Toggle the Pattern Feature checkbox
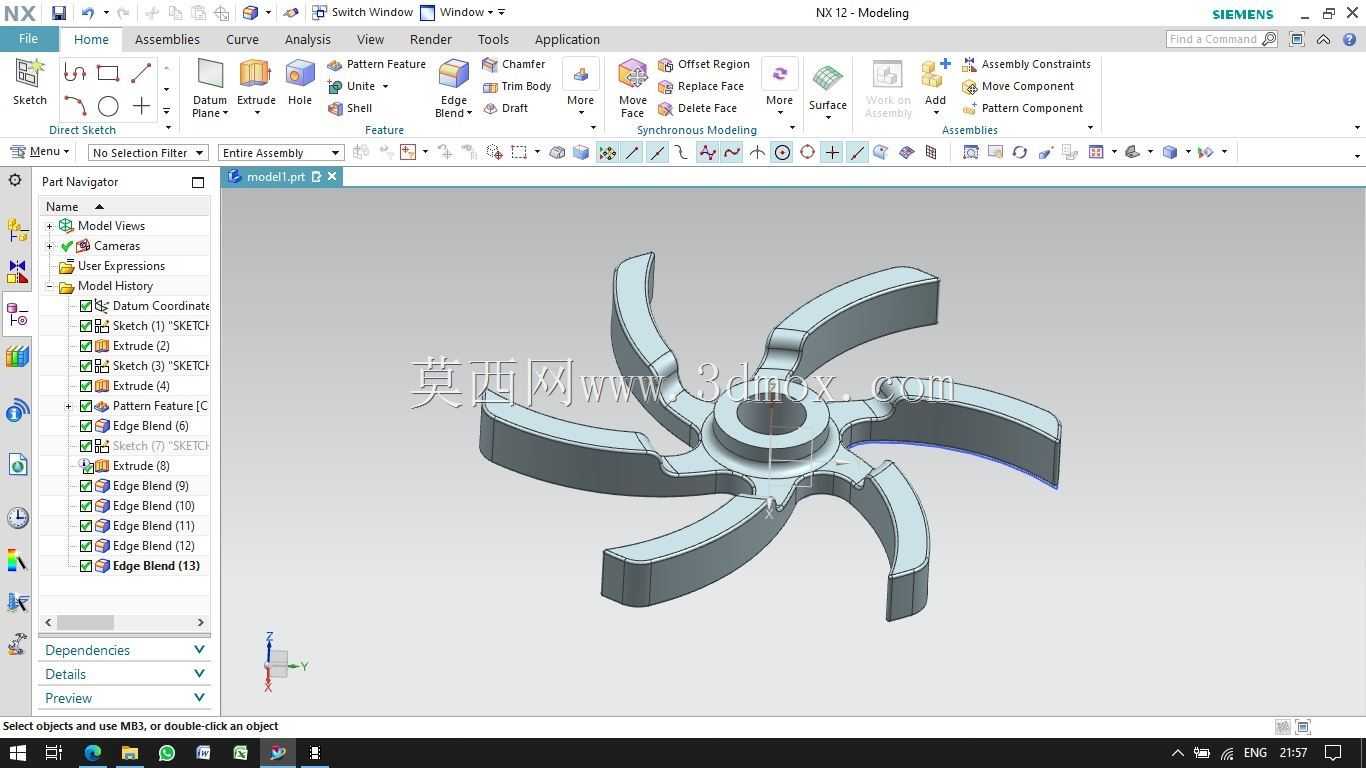The image size is (1366, 768). point(86,406)
